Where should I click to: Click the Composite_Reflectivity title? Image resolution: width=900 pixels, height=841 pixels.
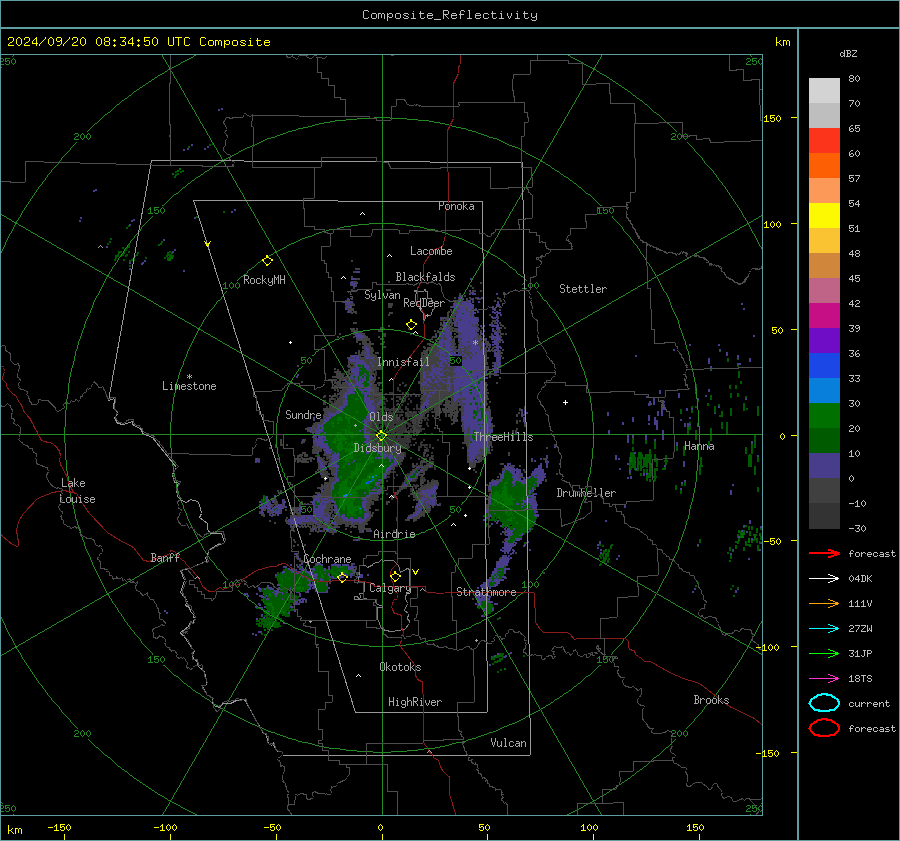tap(450, 15)
